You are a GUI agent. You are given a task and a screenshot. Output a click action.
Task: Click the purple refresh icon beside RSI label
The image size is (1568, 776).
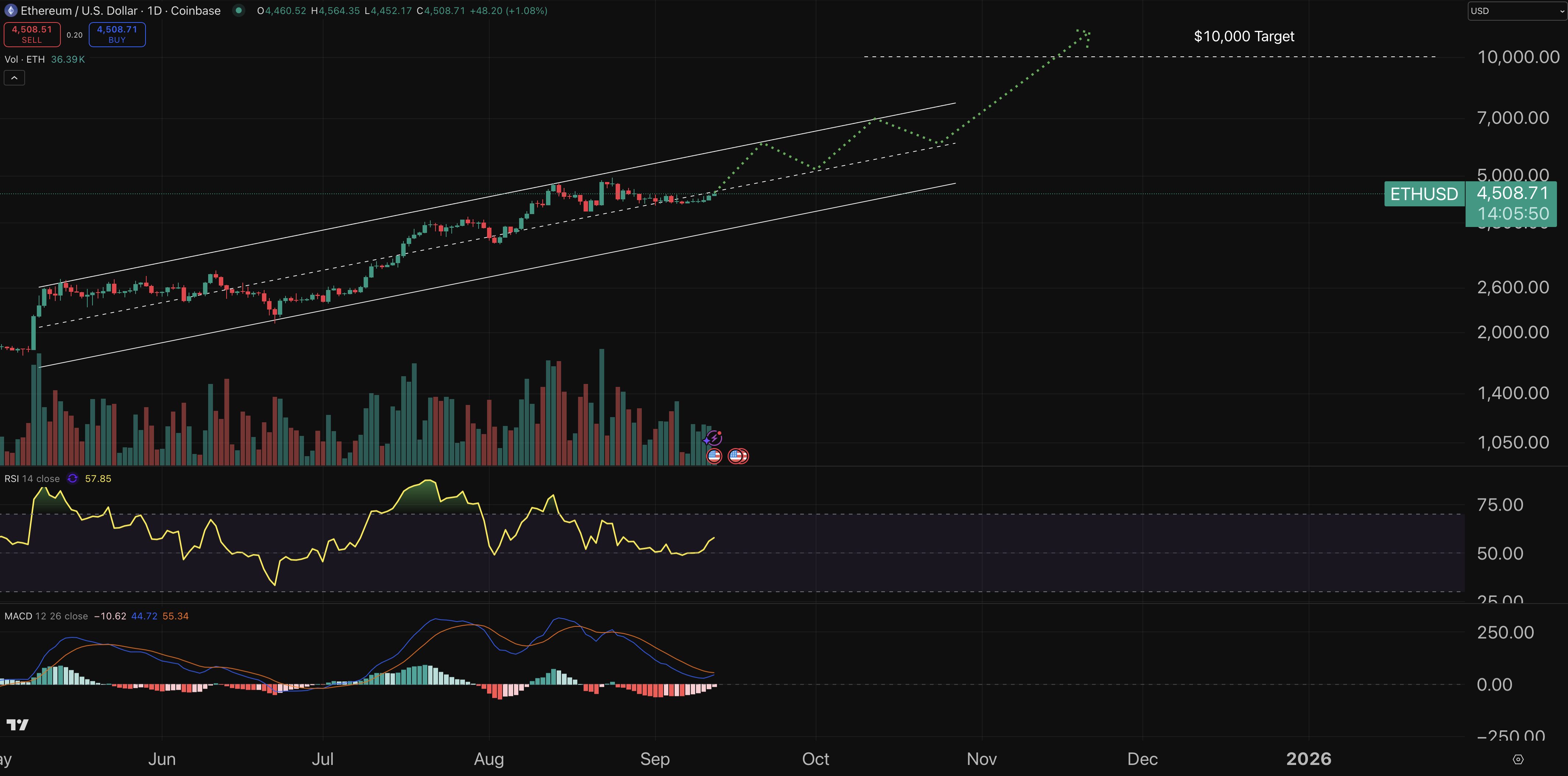point(72,478)
